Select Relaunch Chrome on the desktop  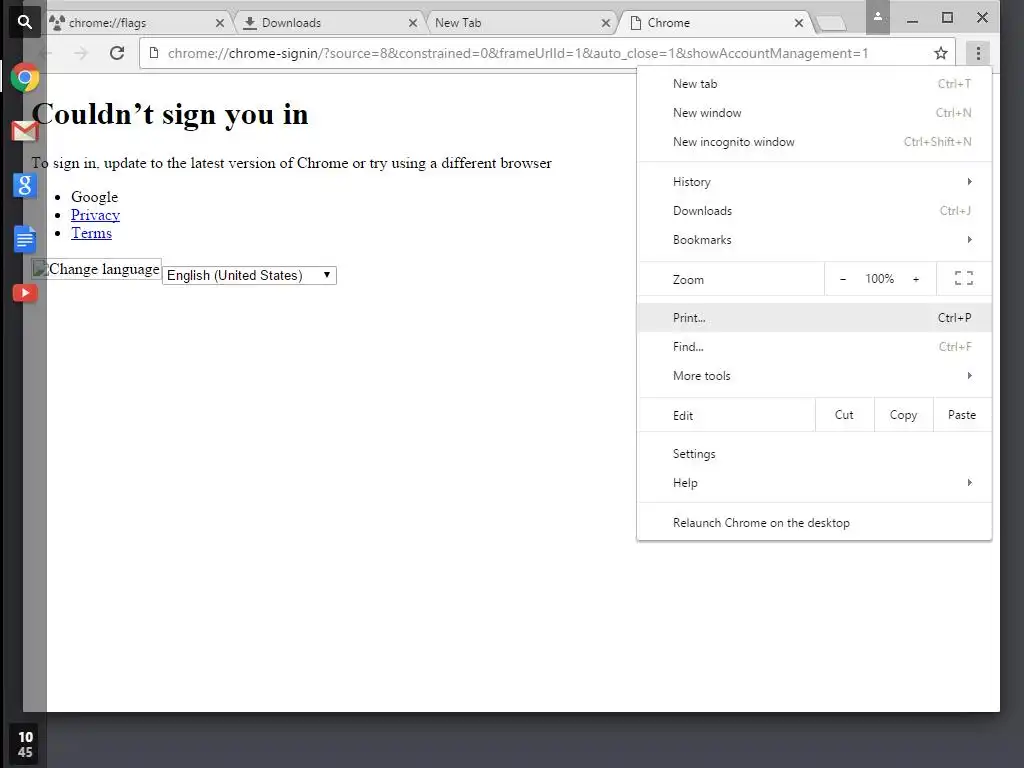tap(814, 522)
